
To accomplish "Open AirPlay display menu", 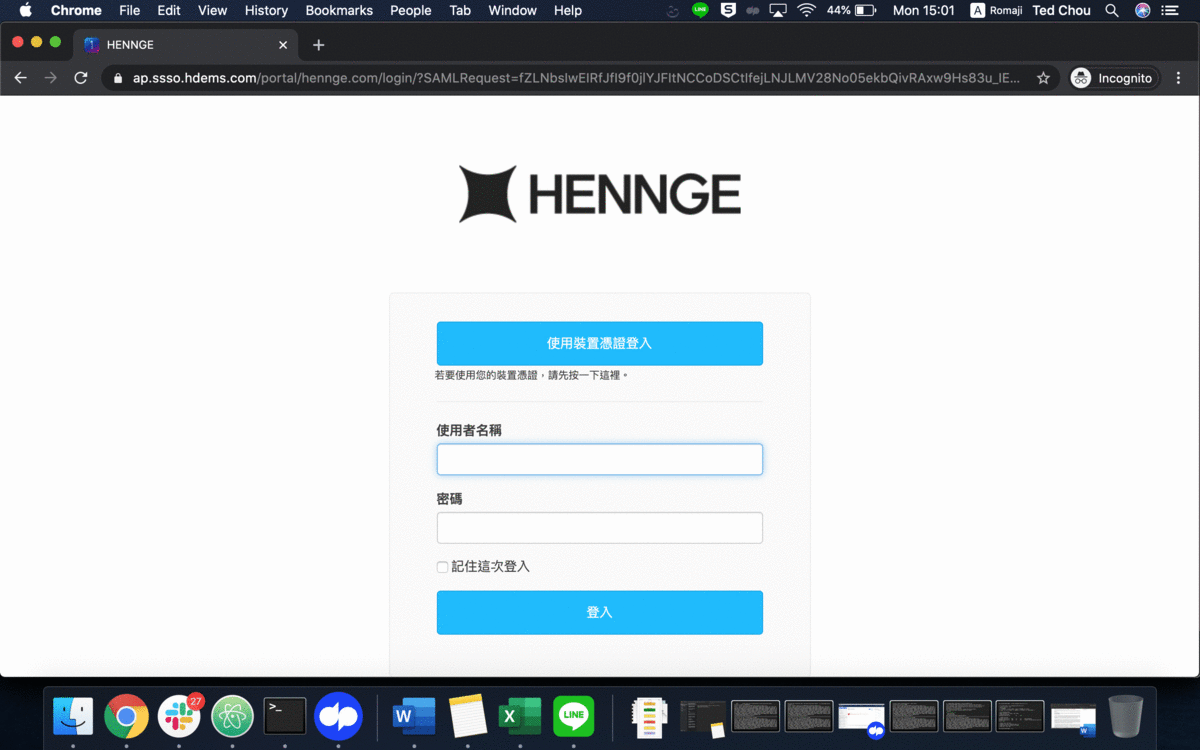I will 778,10.
